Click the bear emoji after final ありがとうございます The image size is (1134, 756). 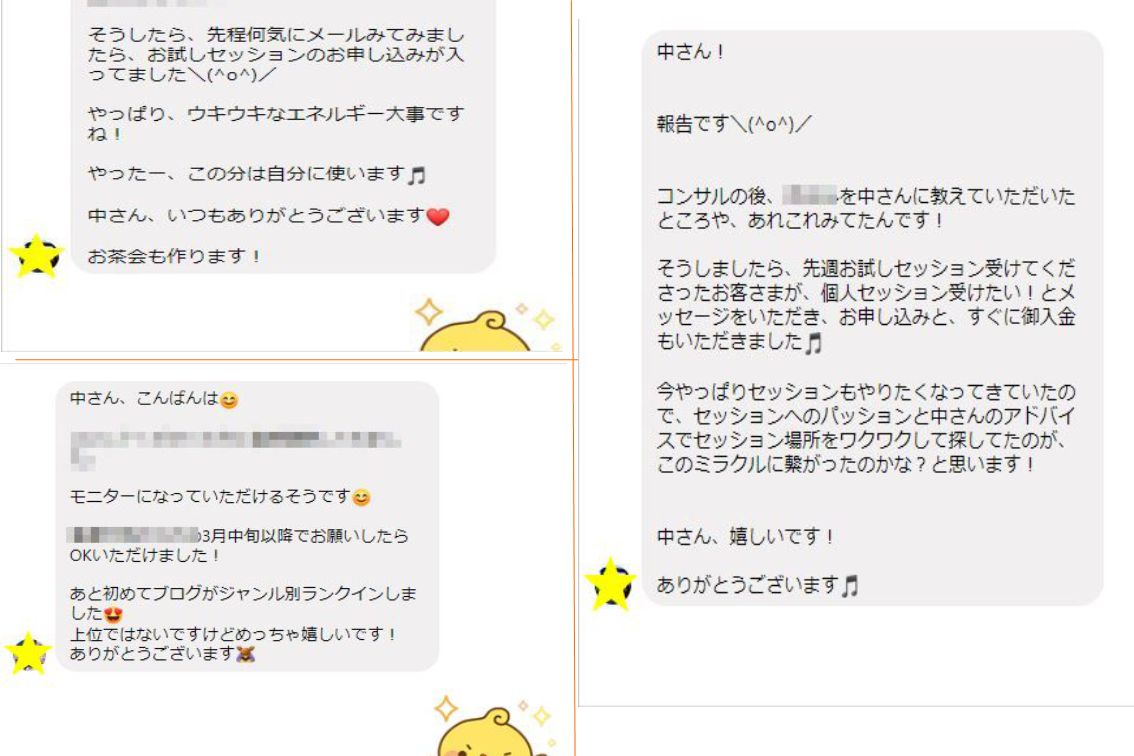click(246, 654)
